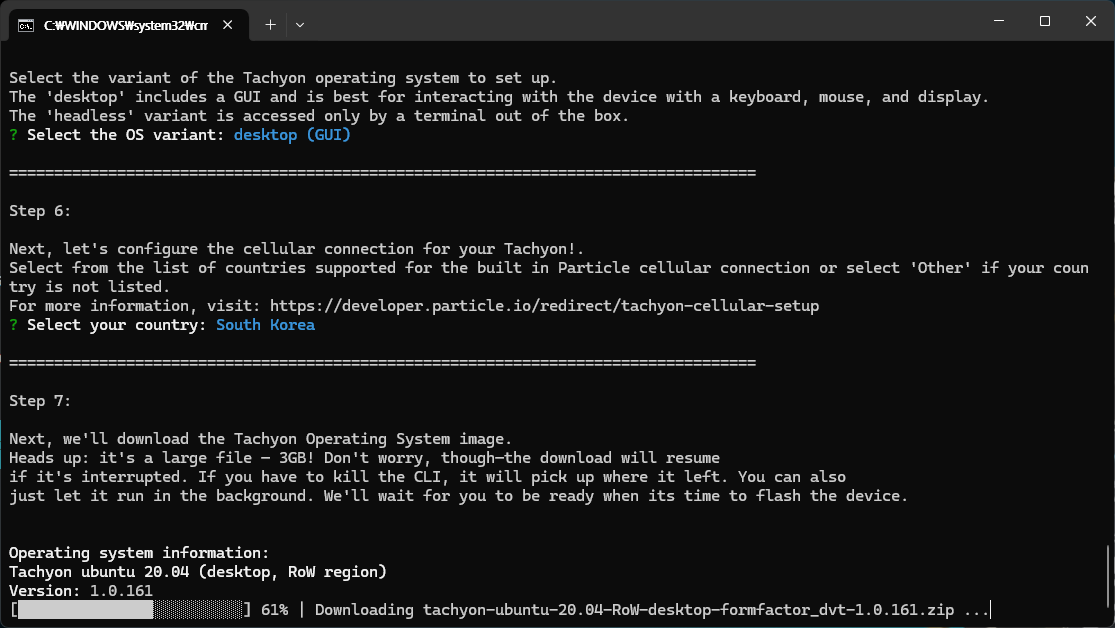Open a new terminal tab
1115x628 pixels.
(x=270, y=25)
